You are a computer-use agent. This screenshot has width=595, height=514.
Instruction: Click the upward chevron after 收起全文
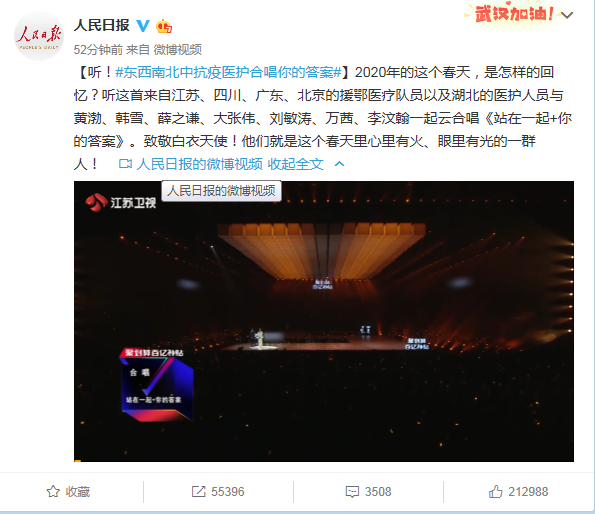point(340,164)
